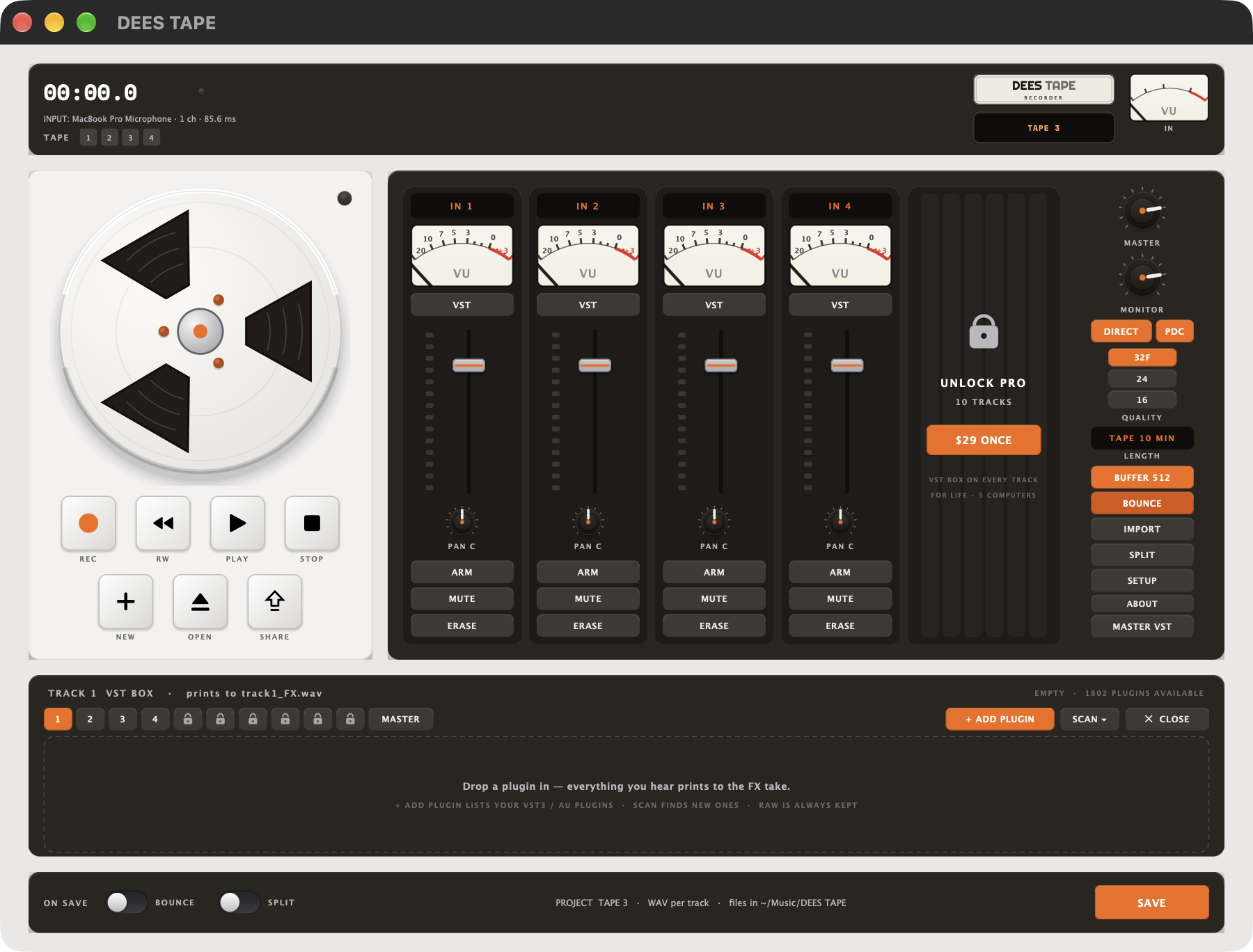Click the first locked track padlock in VST box
This screenshot has width=1253, height=952.
pos(188,719)
